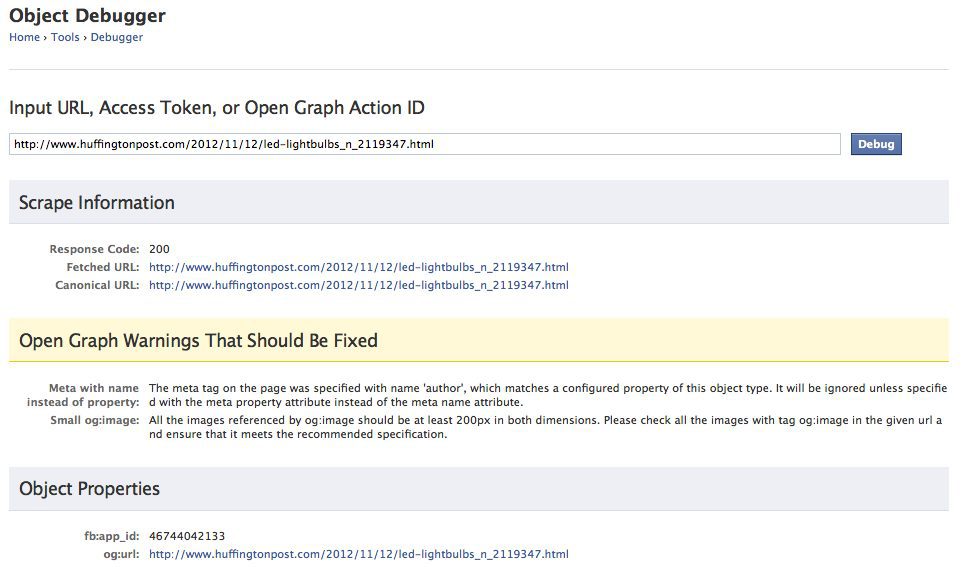Select the Scrape Information section header

(x=479, y=202)
